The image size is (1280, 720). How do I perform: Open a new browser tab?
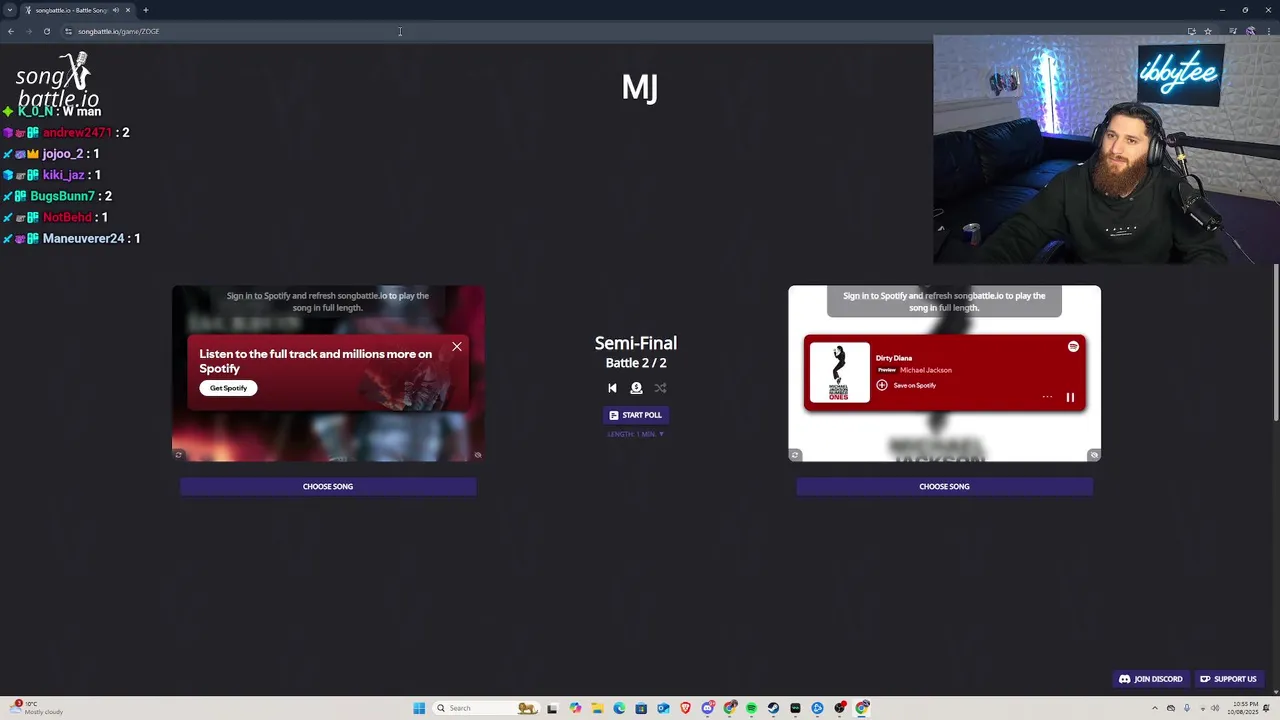click(x=146, y=10)
